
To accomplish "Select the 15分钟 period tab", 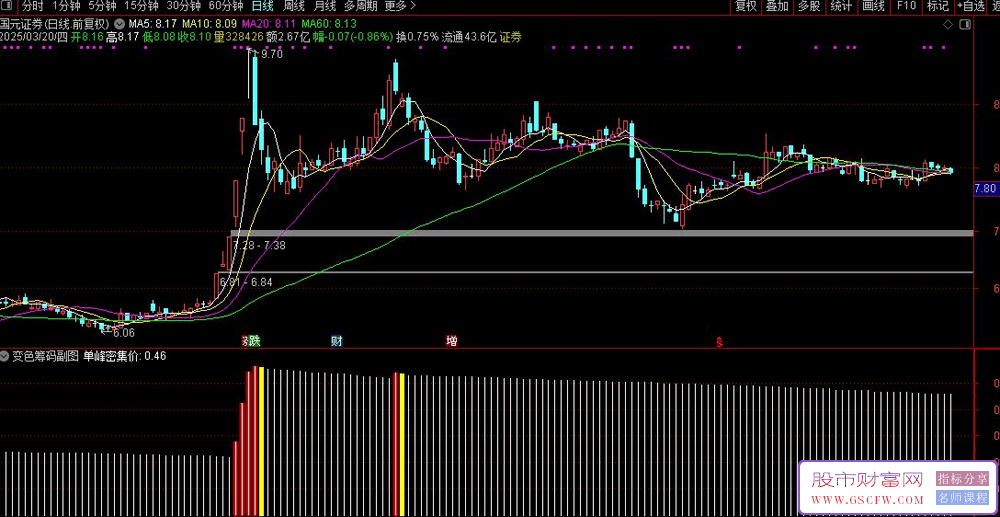I will (141, 6).
